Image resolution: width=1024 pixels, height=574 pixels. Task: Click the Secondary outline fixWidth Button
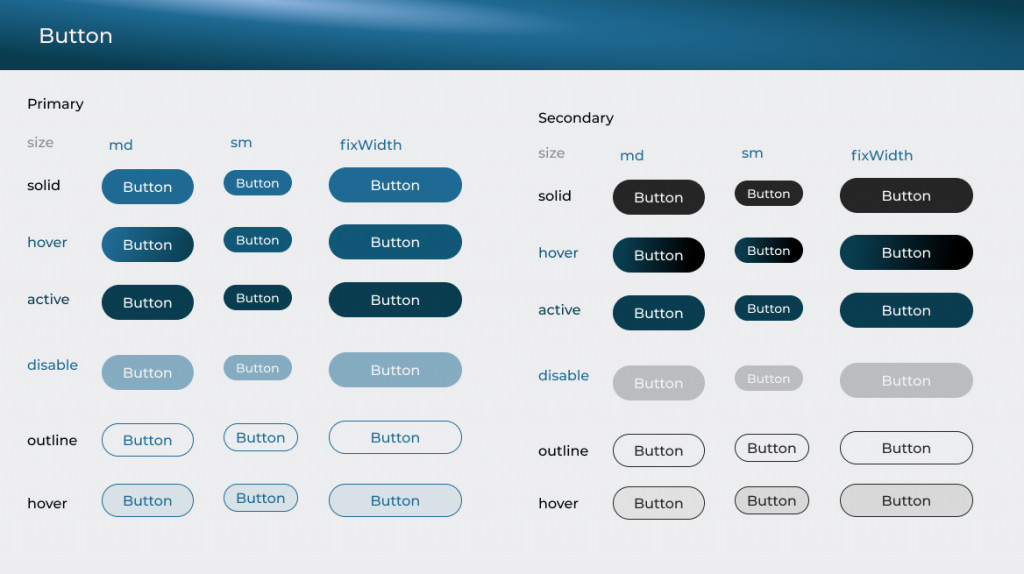tap(906, 447)
